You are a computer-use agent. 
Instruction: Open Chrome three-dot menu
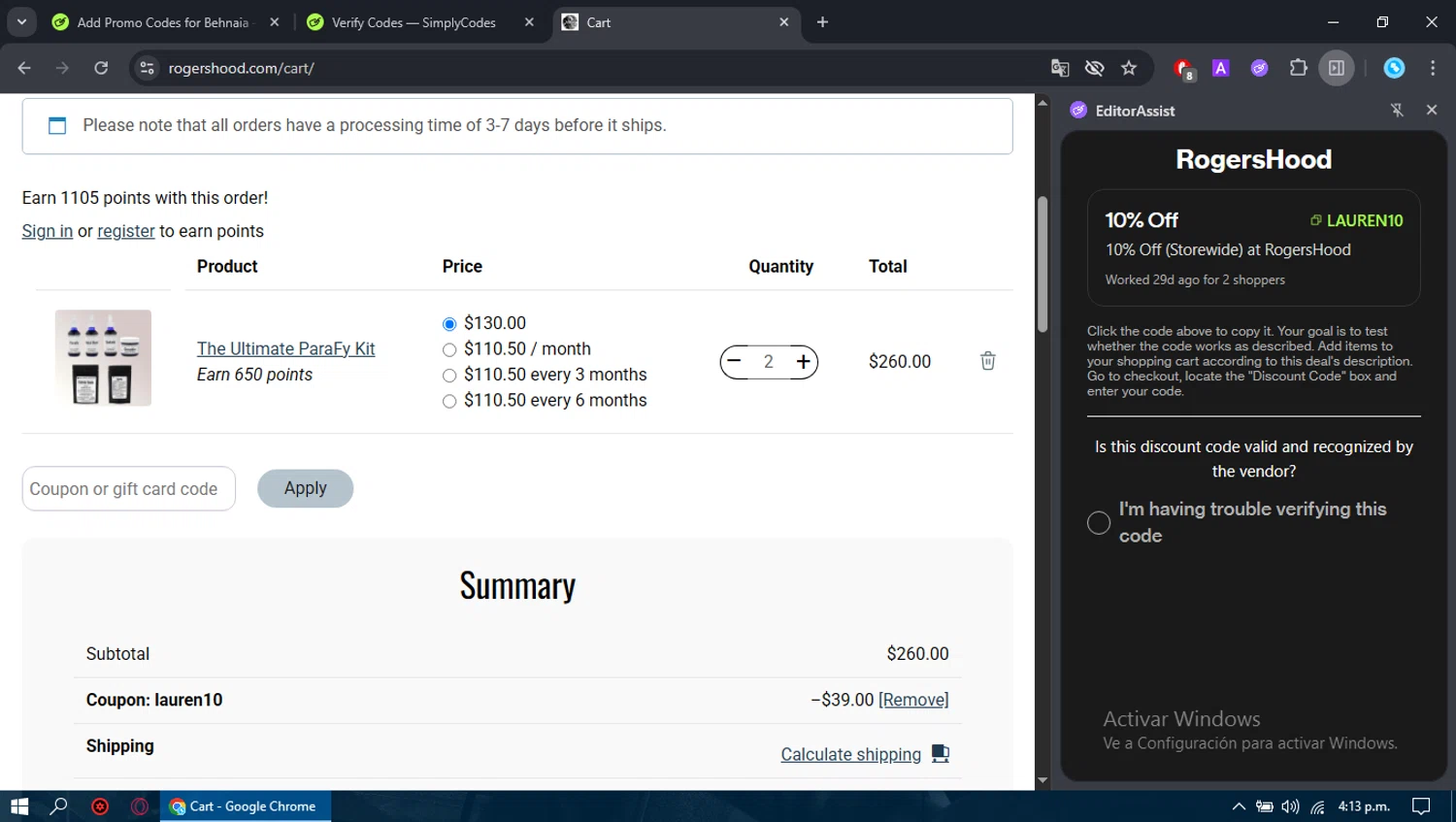1433,68
